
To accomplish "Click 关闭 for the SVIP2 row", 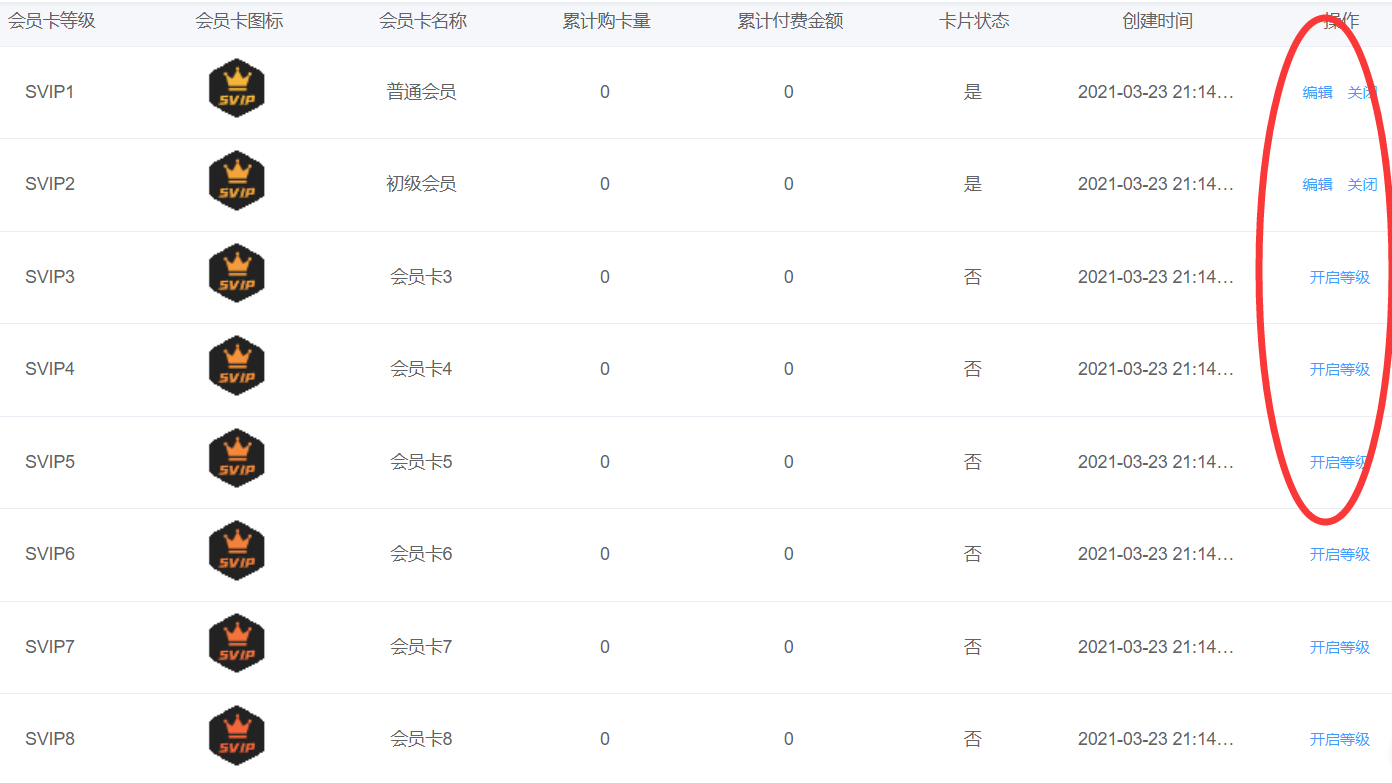I will [1362, 184].
